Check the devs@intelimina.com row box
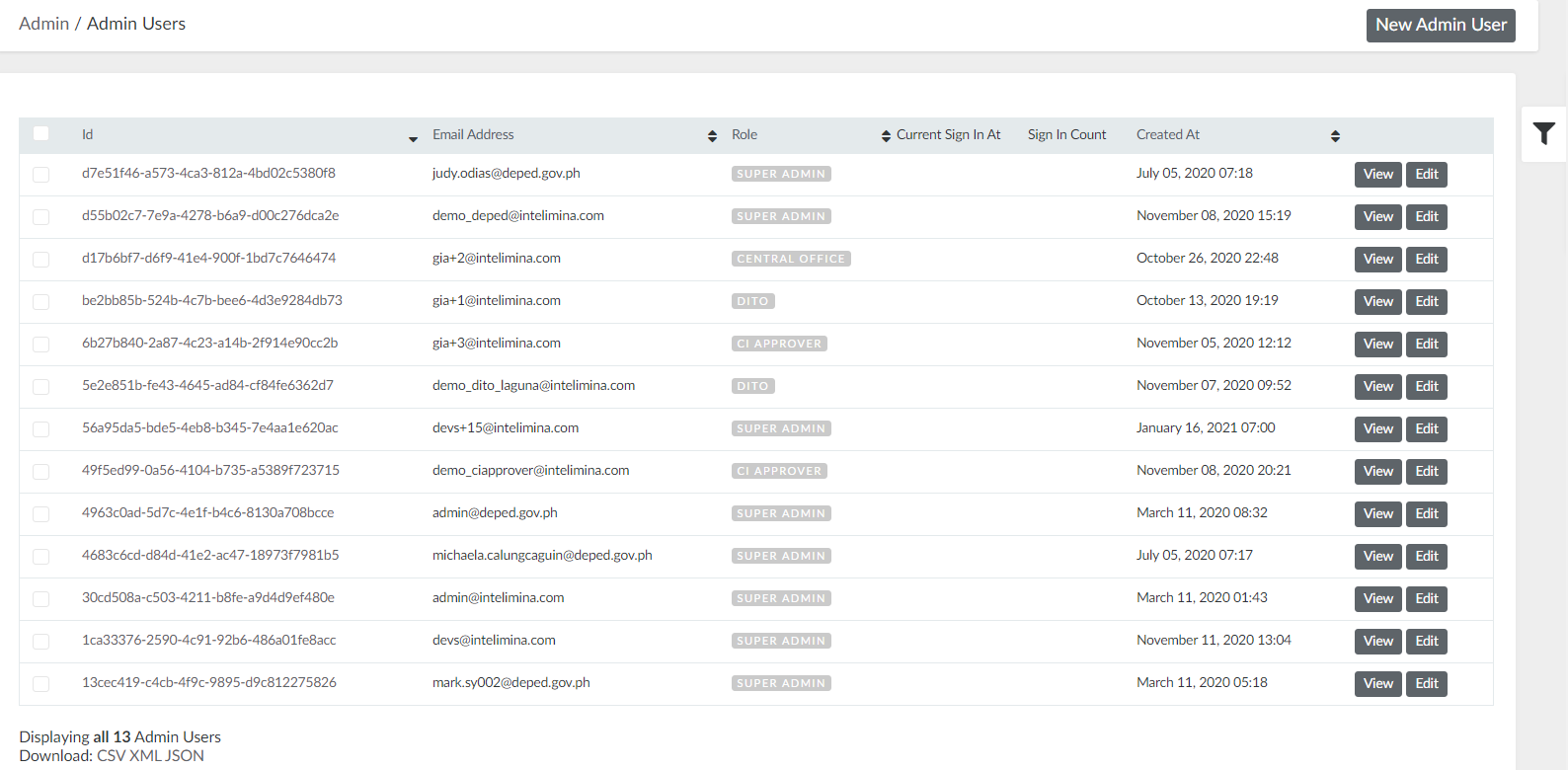 point(40,642)
